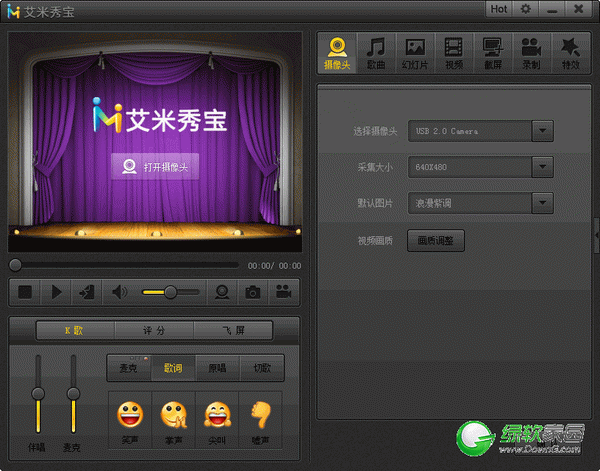The width and height of the screenshot is (600, 471).
Task: Mute audio with the speaker icon
Action: tap(119, 292)
